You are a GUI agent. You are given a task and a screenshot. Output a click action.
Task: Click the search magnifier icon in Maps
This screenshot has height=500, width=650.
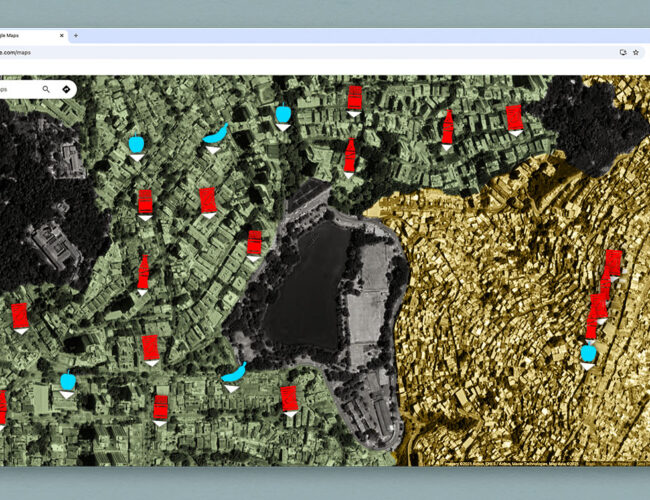point(46,89)
